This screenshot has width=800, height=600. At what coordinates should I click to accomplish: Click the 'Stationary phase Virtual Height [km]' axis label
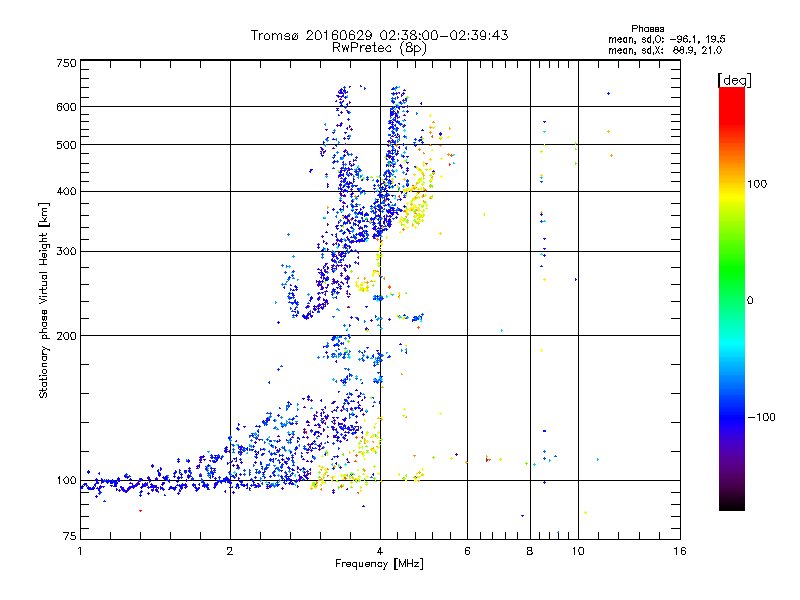click(x=43, y=300)
